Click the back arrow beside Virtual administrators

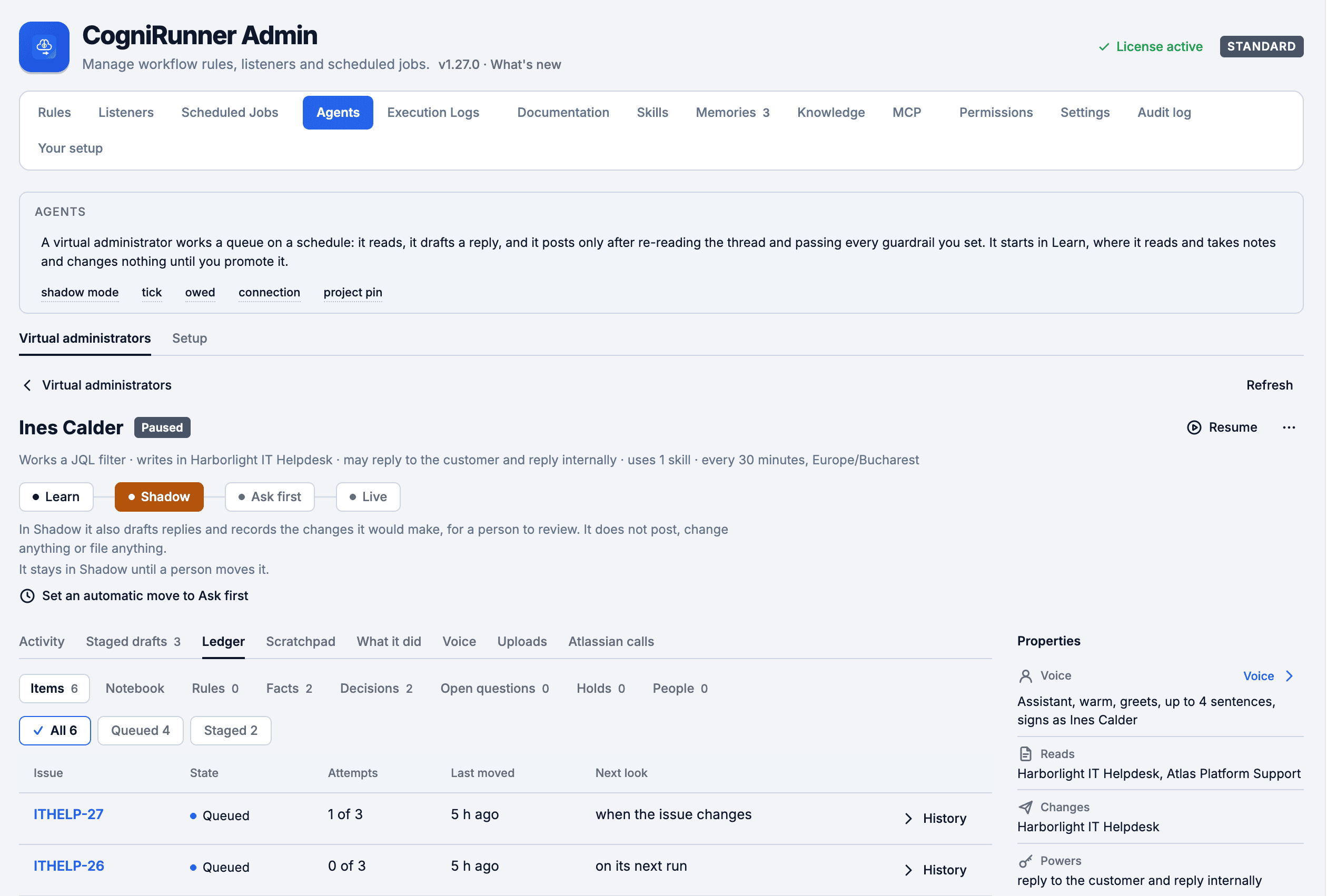pyautogui.click(x=27, y=386)
